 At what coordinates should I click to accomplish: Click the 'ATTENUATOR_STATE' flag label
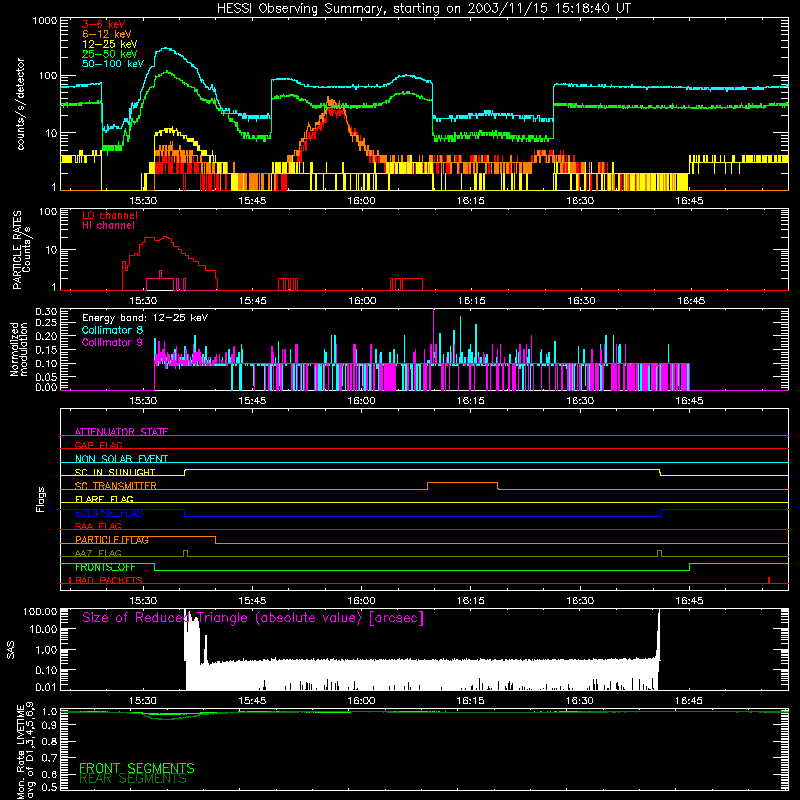click(x=121, y=432)
